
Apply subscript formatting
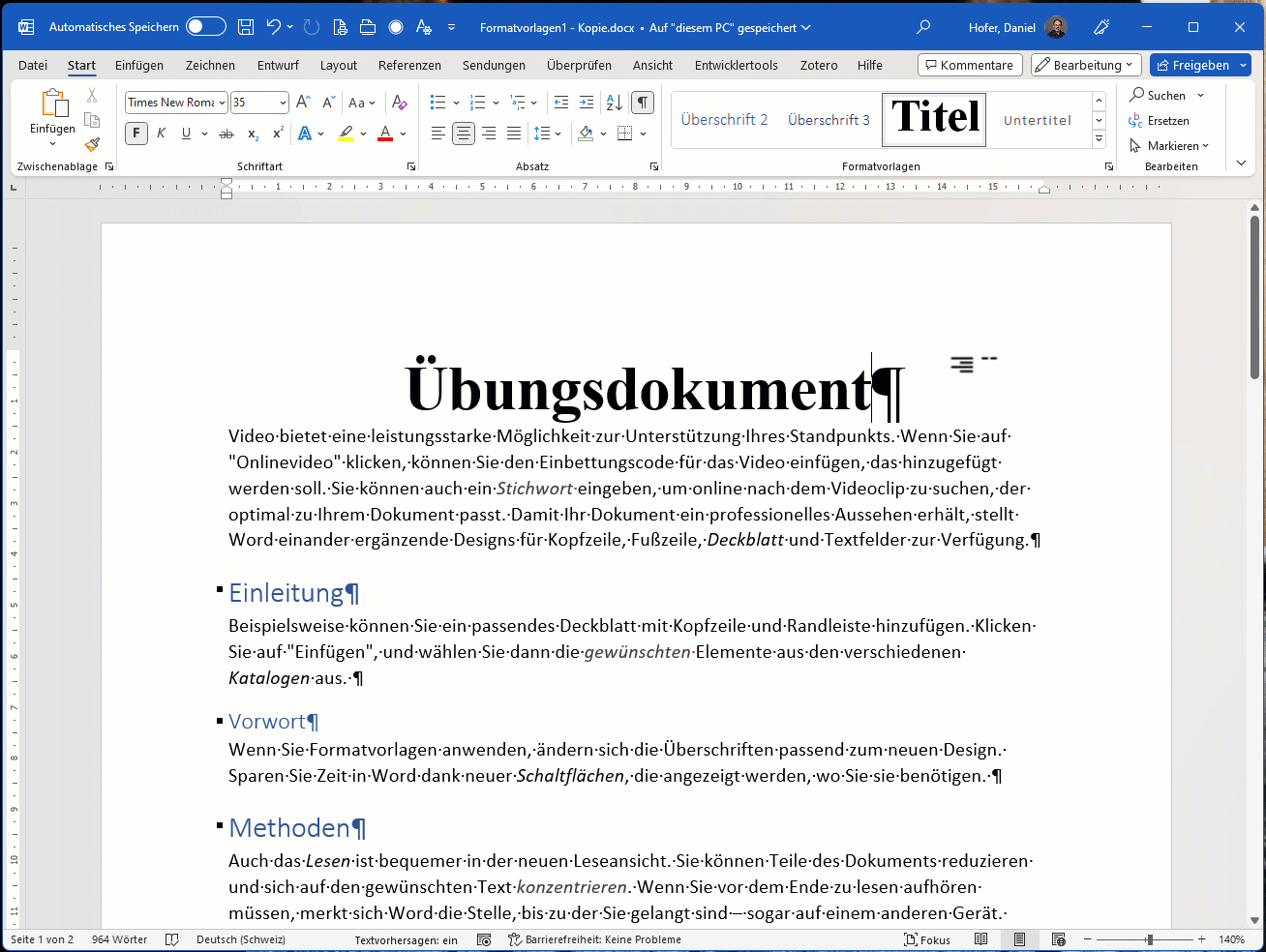(253, 134)
